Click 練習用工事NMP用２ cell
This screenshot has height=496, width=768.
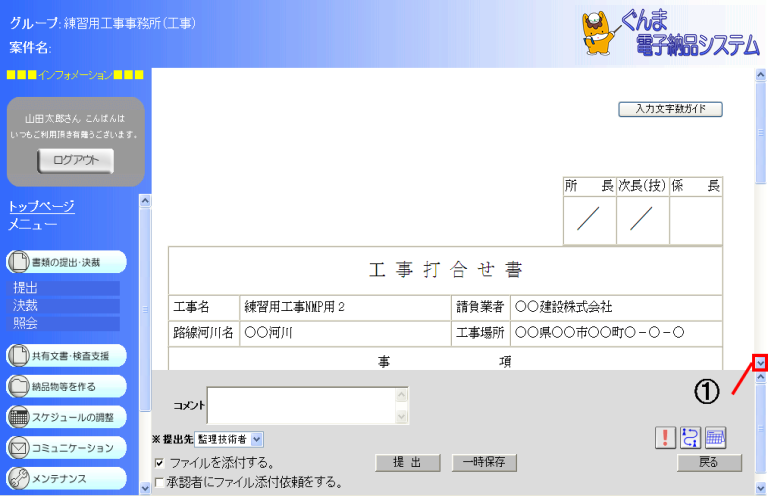click(x=345, y=307)
